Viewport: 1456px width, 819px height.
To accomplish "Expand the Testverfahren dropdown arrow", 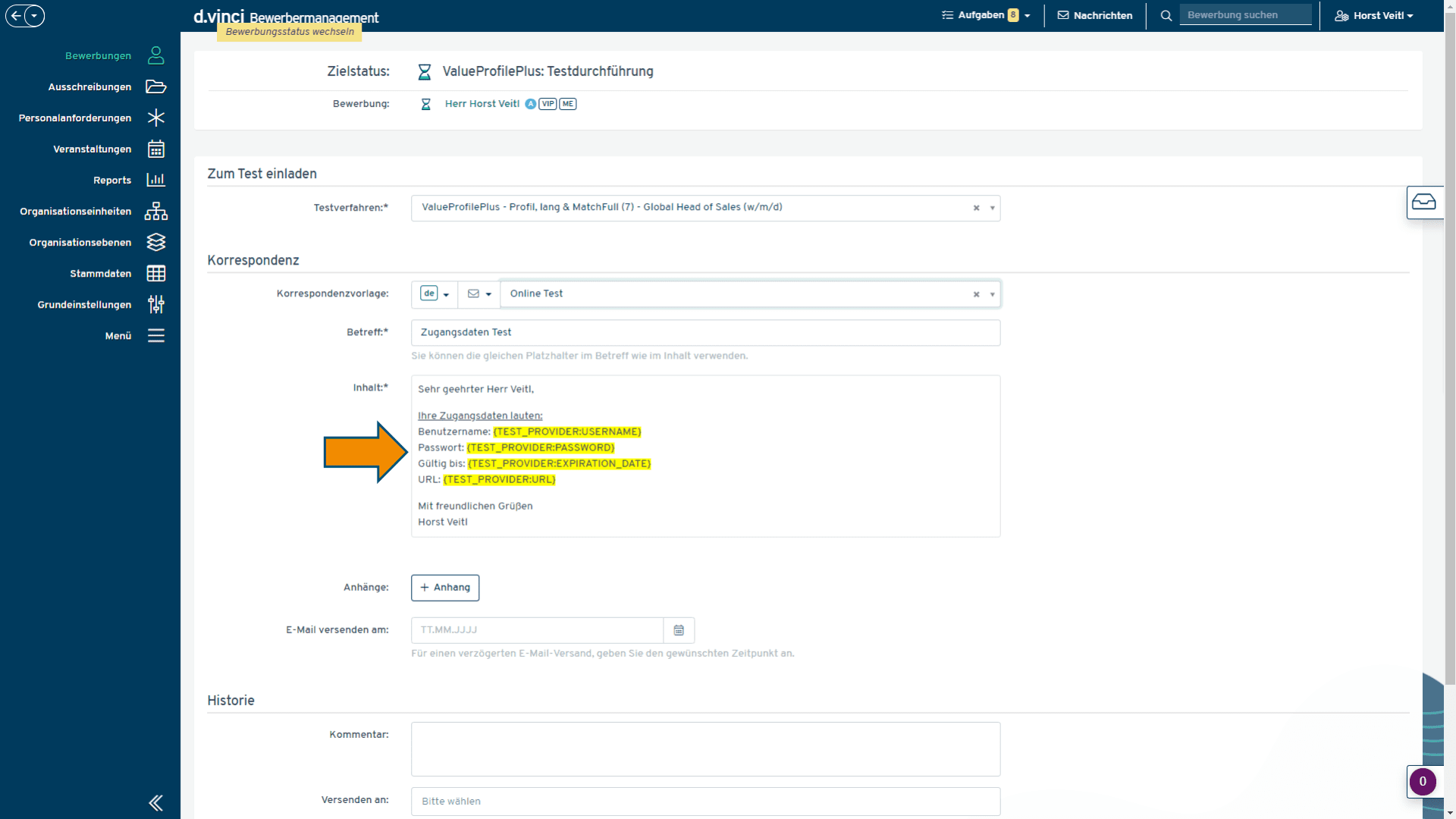I will click(x=992, y=208).
